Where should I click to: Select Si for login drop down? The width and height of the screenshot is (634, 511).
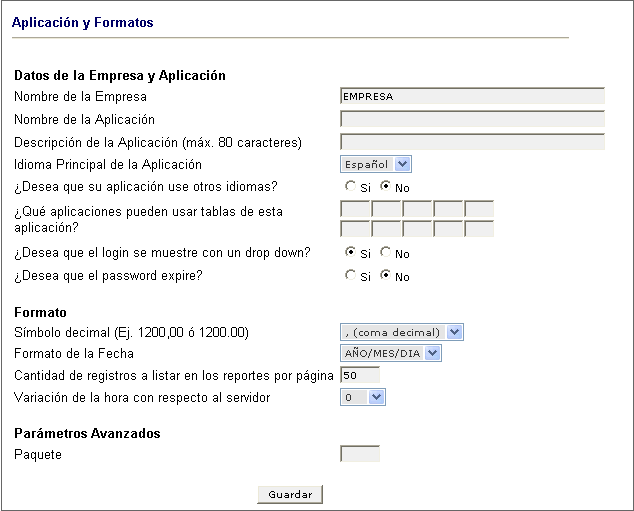point(350,252)
